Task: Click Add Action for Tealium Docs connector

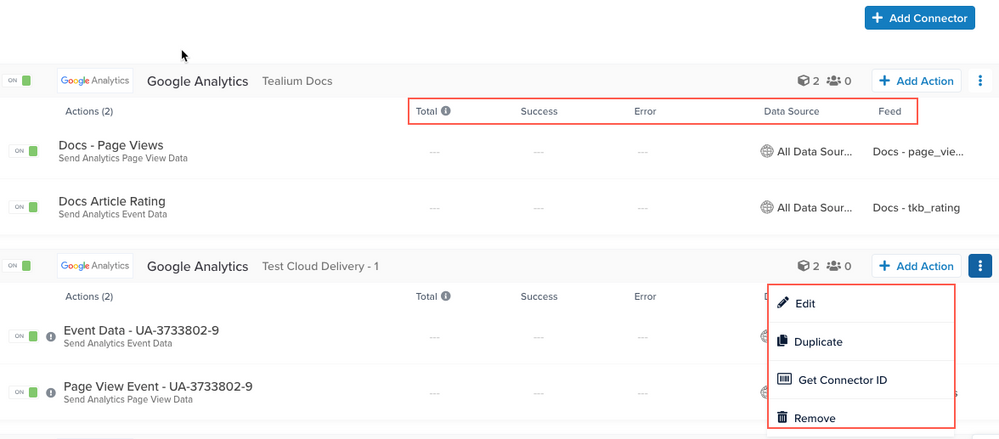Action: [x=916, y=81]
